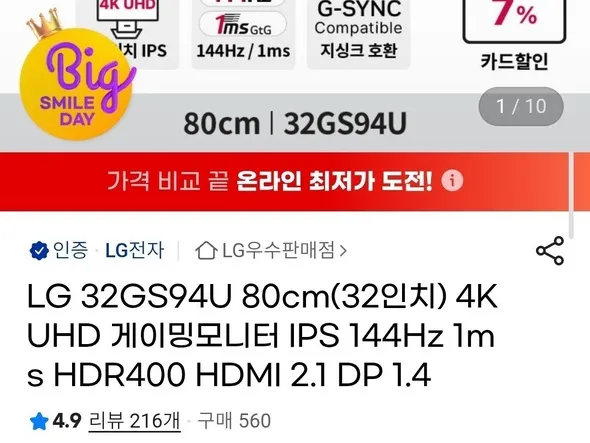Click the Big Smile Day badge

[x=75, y=77]
